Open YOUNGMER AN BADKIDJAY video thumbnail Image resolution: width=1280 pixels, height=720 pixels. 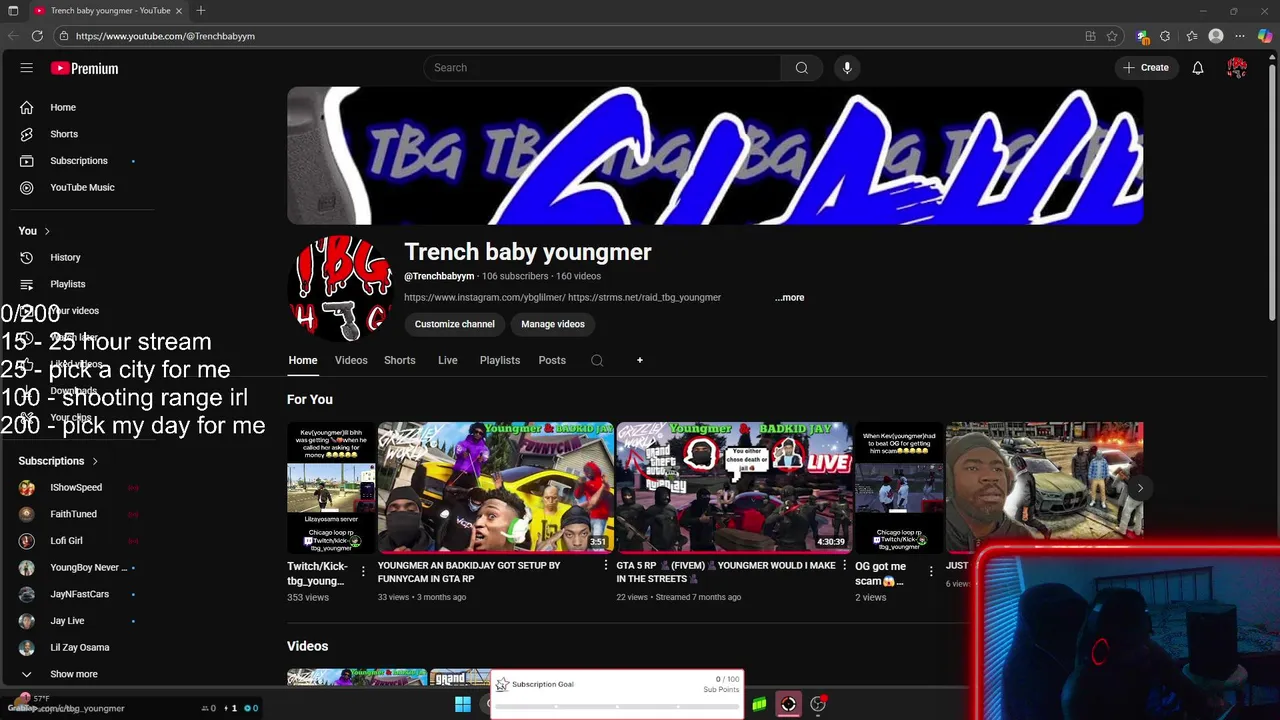pos(495,487)
